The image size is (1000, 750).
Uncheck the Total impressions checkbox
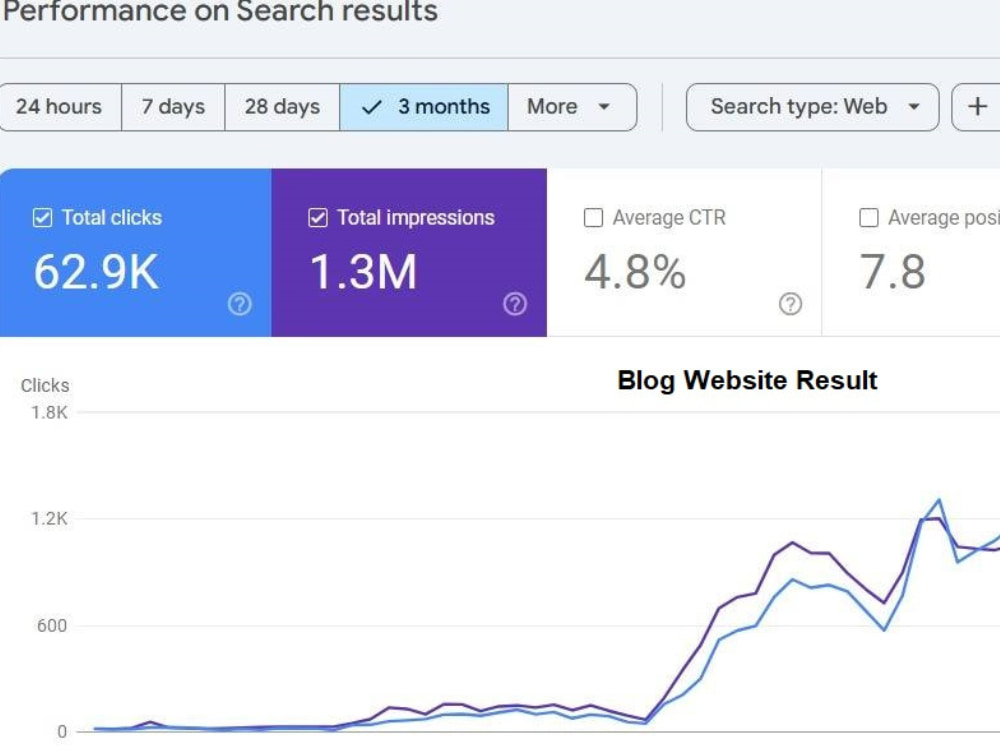coord(318,217)
